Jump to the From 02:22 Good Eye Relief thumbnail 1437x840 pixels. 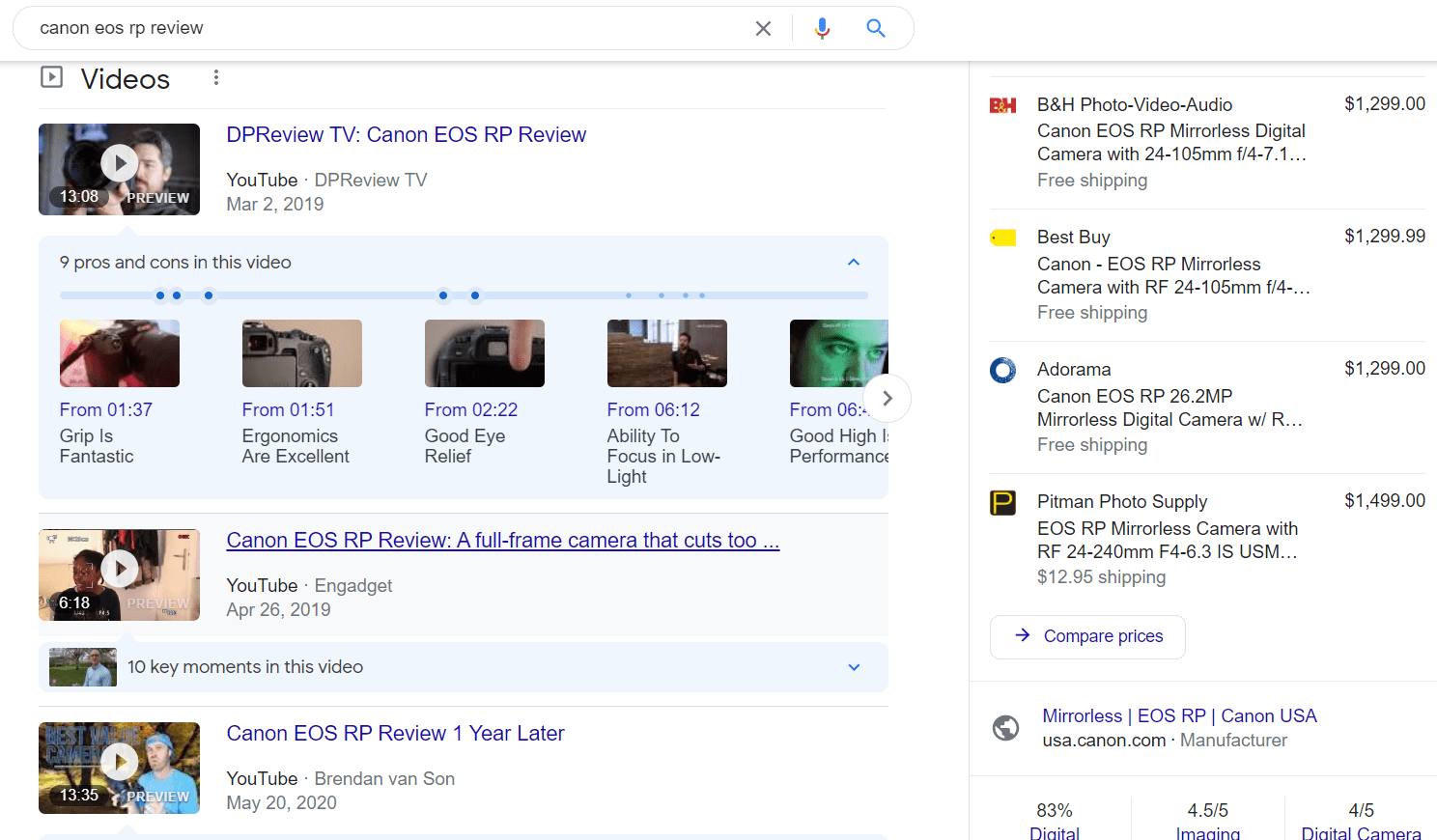(485, 353)
